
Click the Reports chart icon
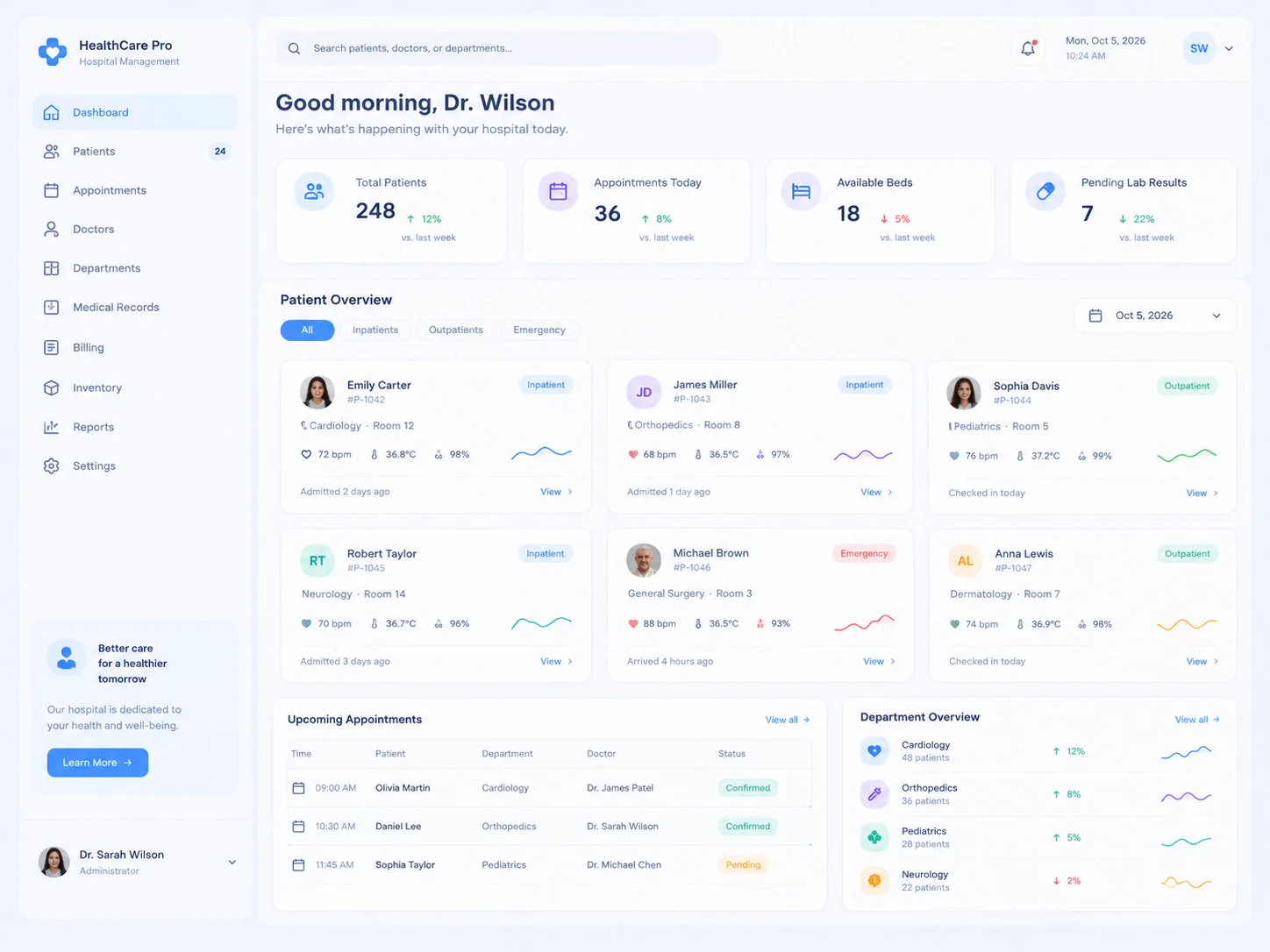[x=52, y=427]
